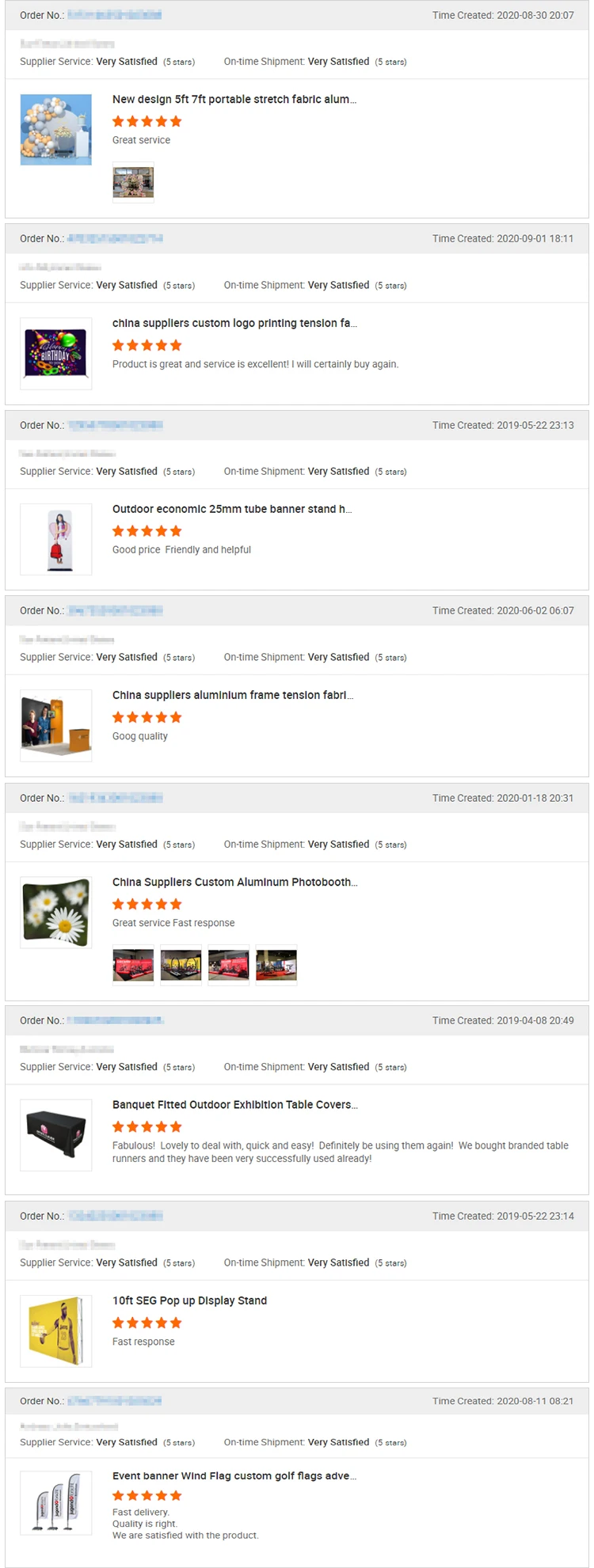Open last photo in Great service Fast response review
This screenshot has height=1568, width=594.
point(276,965)
